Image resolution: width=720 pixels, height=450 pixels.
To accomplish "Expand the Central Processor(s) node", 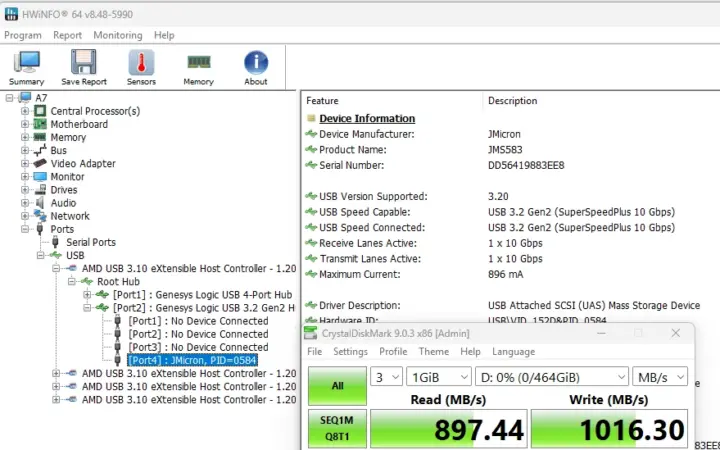I will click(x=25, y=111).
